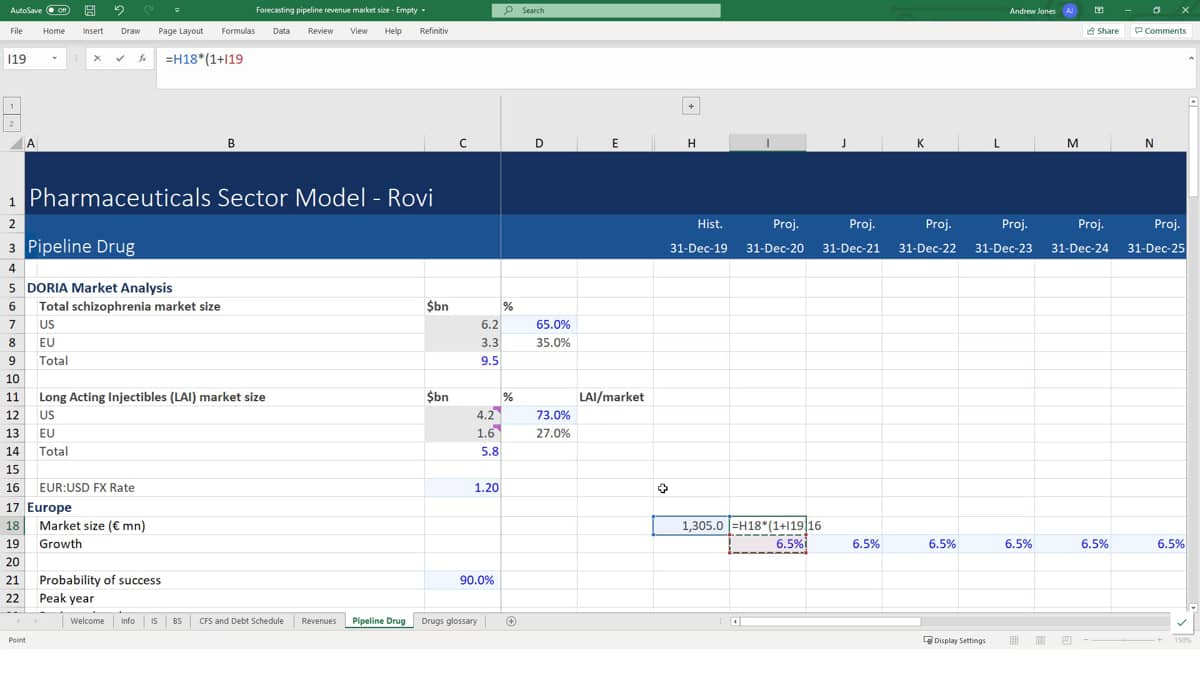The height and width of the screenshot is (675, 1200).
Task: Open the Draw ribbon tab
Action: [x=130, y=31]
